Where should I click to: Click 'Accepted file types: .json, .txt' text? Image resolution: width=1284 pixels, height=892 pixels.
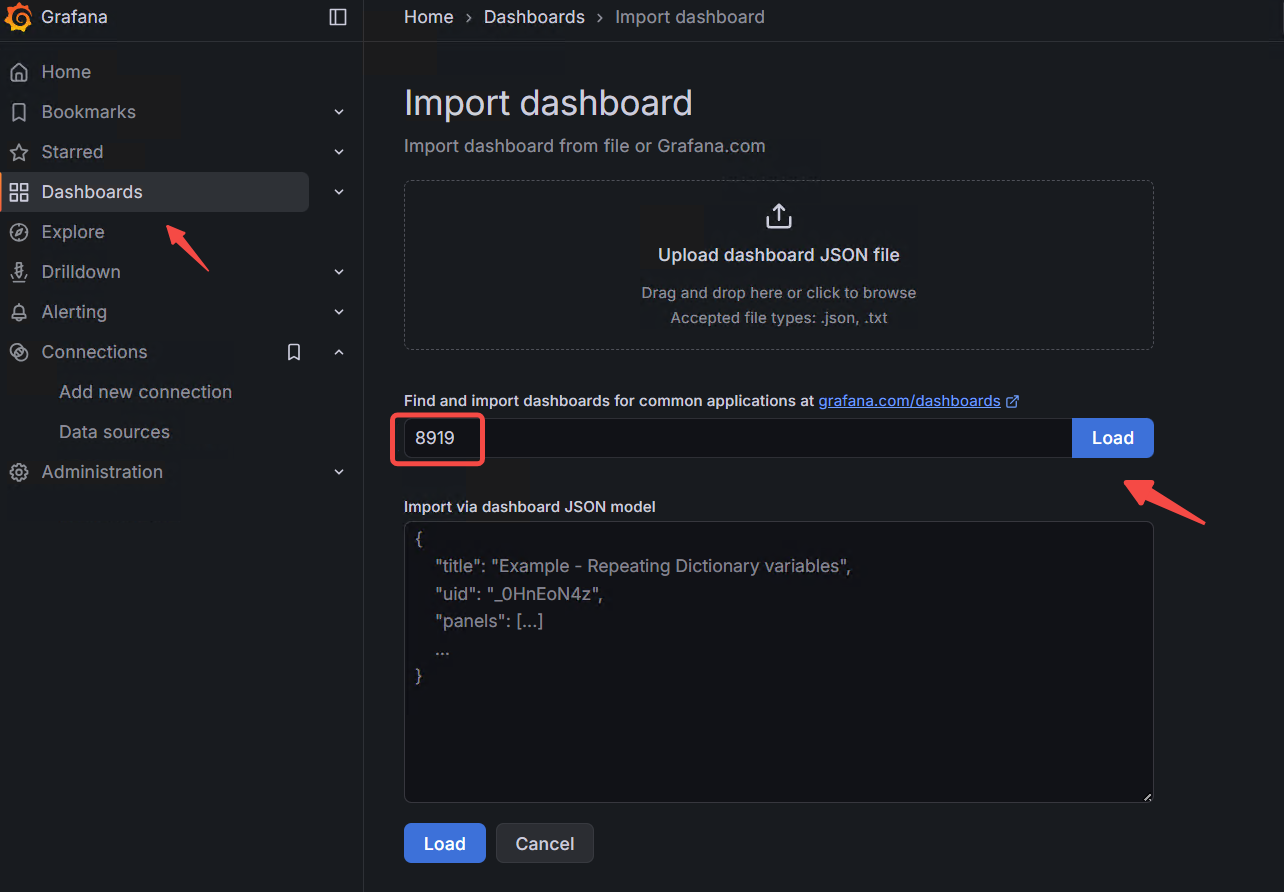(779, 318)
